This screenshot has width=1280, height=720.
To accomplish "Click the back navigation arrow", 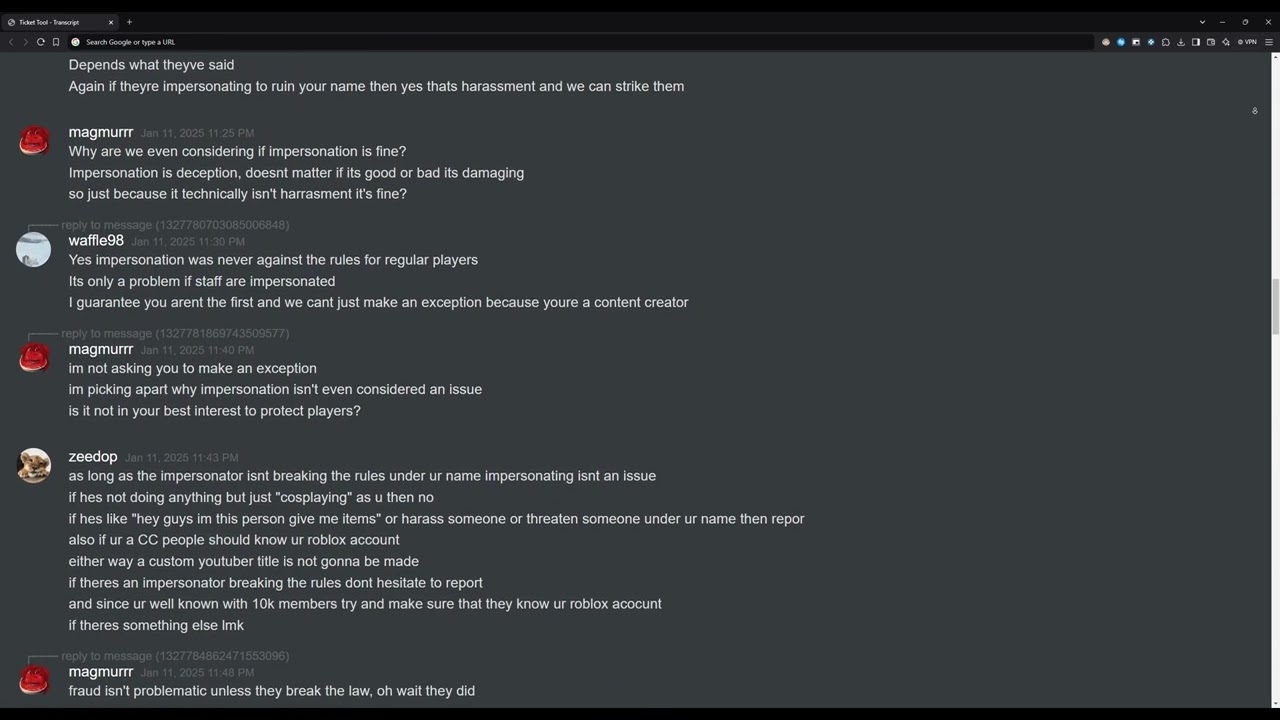I will (11, 42).
